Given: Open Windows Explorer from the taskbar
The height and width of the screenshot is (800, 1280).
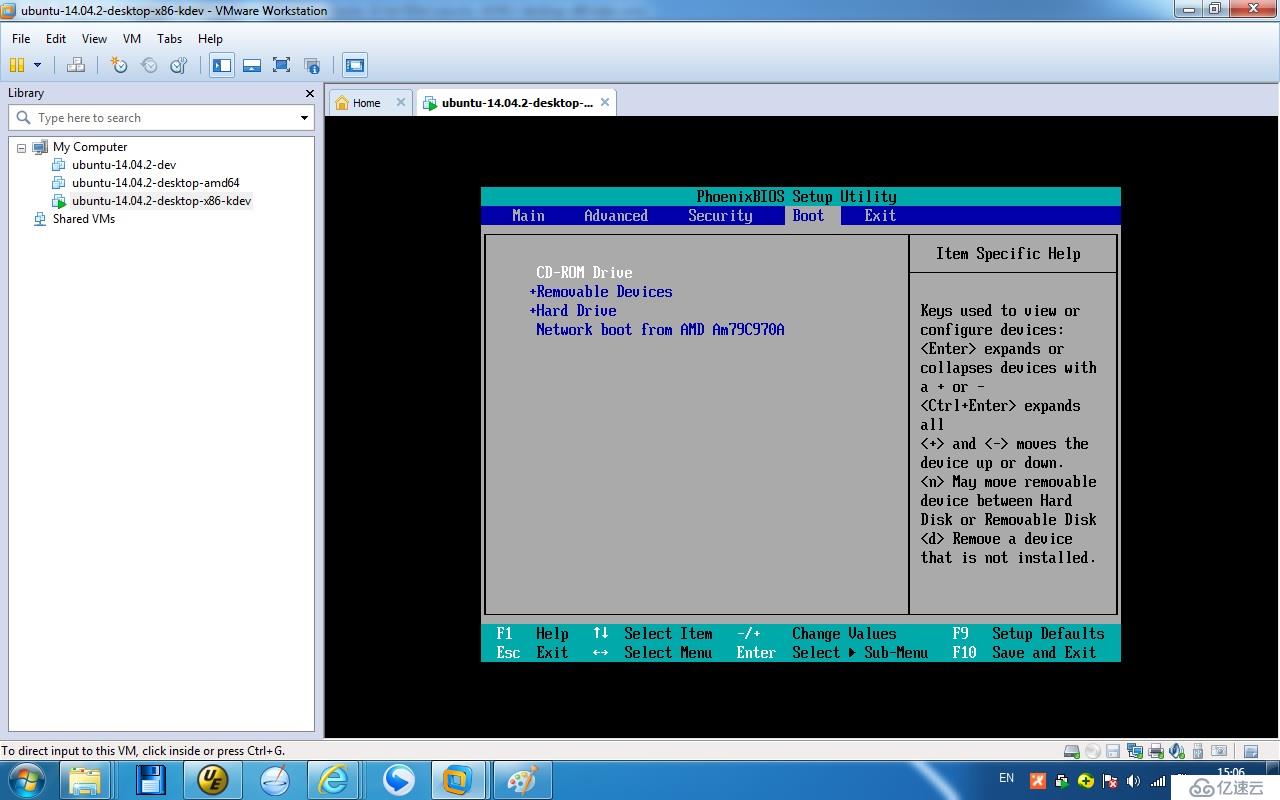Looking at the screenshot, I should [x=86, y=780].
